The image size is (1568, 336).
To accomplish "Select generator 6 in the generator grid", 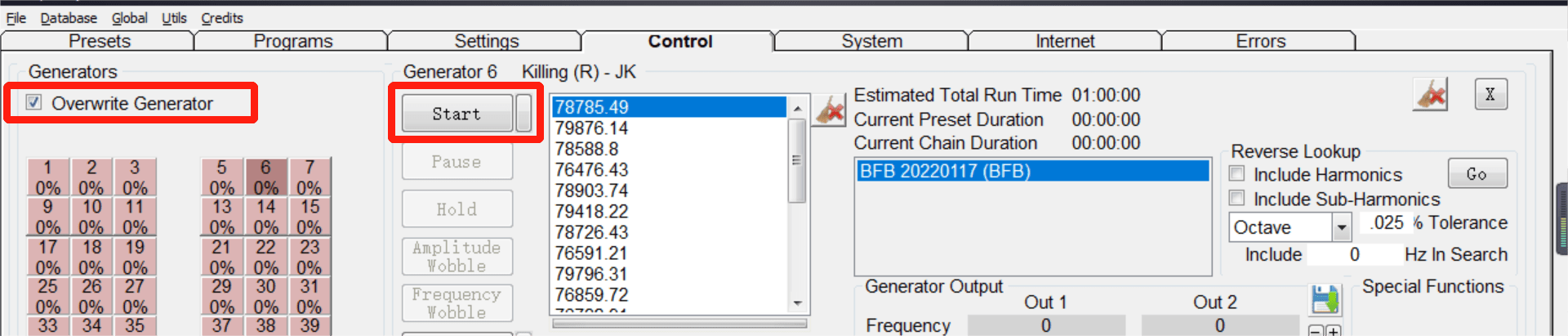I will (265, 177).
